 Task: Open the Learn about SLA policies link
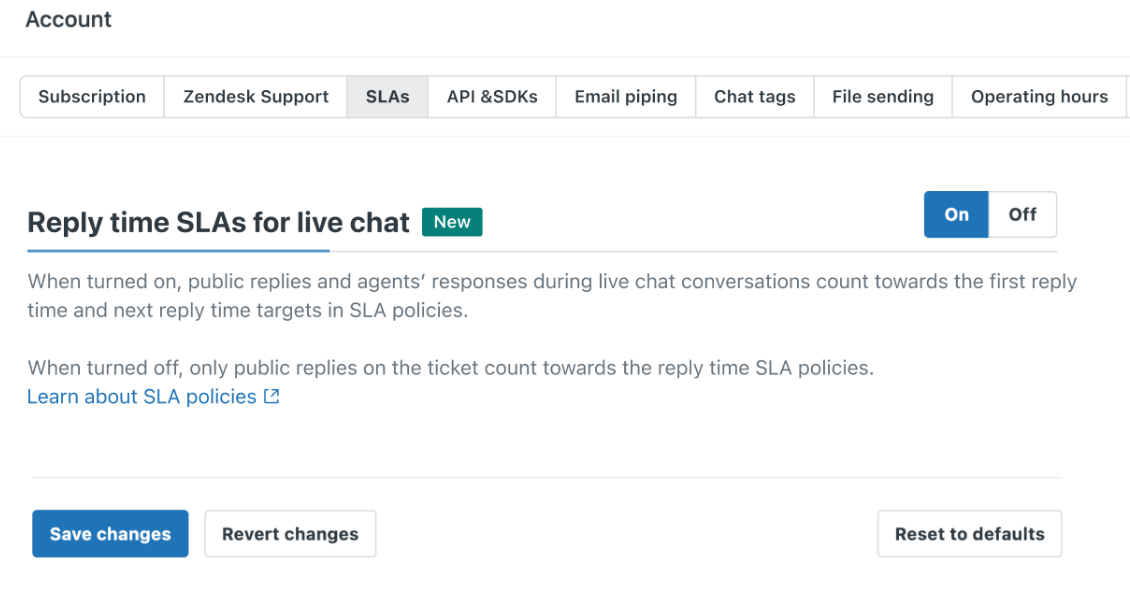coord(140,396)
